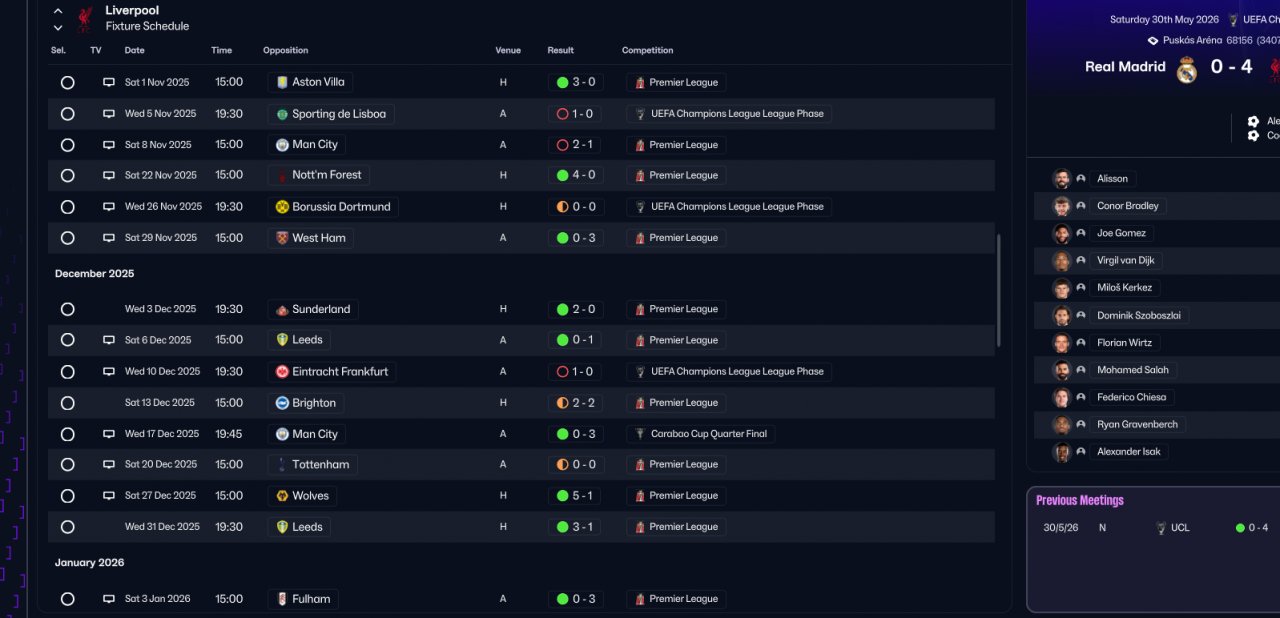Image resolution: width=1280 pixels, height=618 pixels.
Task: Click Borussia Dortmund club badge icon
Action: (x=282, y=207)
